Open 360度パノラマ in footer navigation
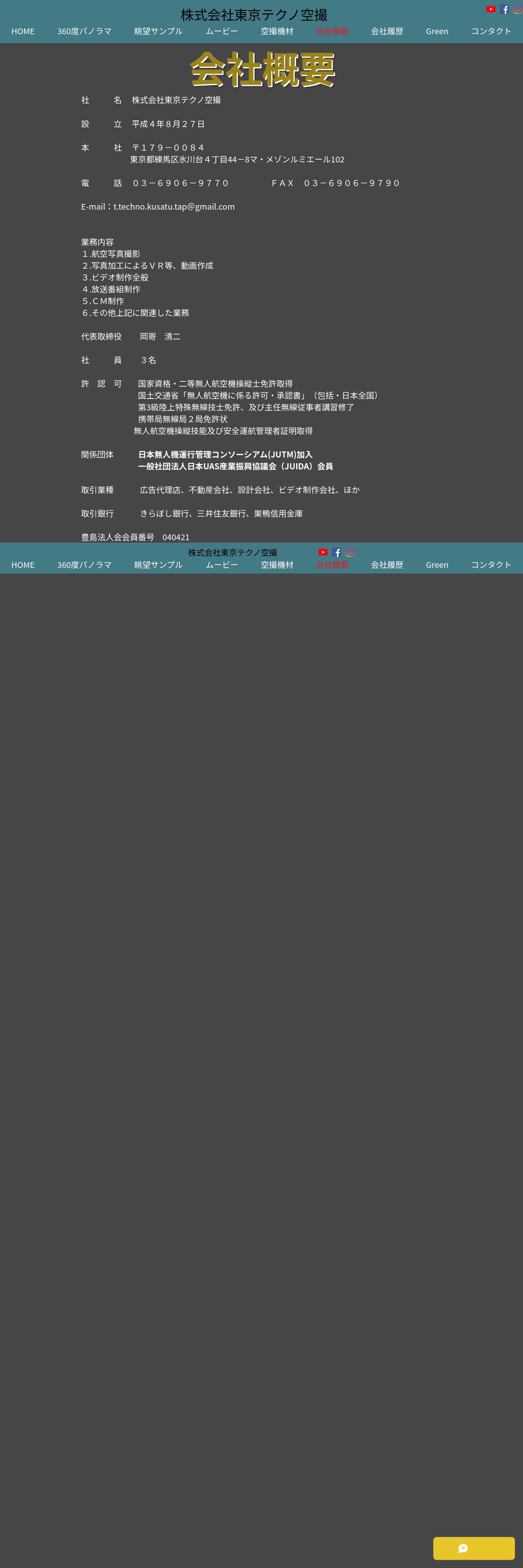Image resolution: width=523 pixels, height=1568 pixels. click(x=85, y=565)
